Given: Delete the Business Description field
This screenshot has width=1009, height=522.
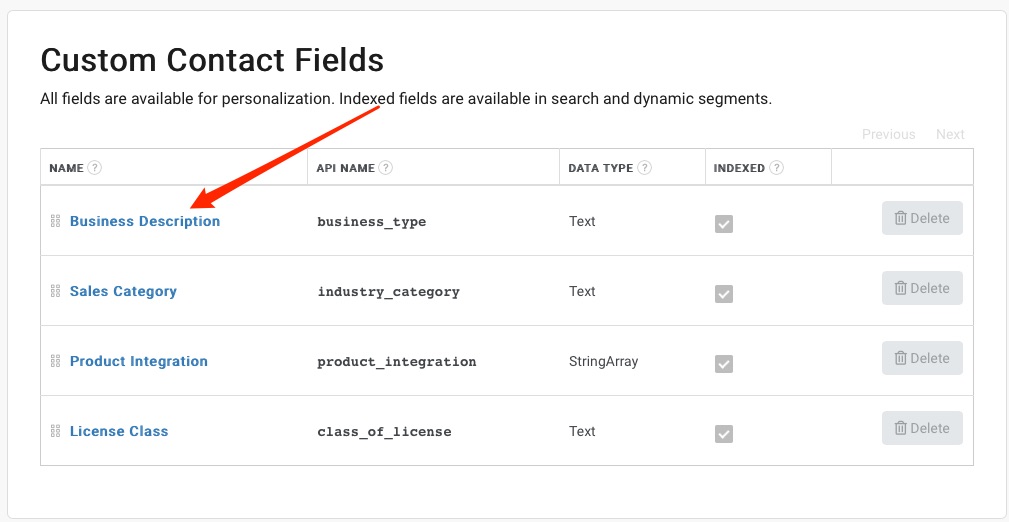Looking at the screenshot, I should click(922, 218).
